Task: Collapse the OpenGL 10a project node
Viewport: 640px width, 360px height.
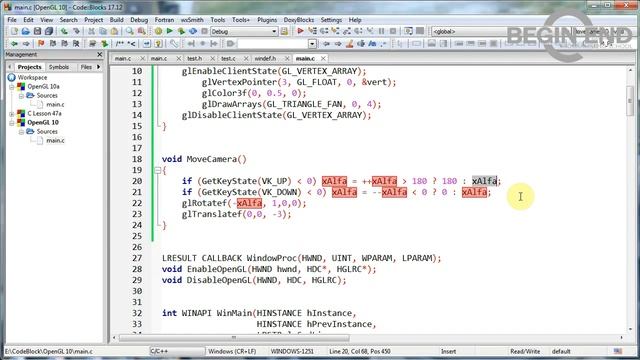Action: coord(12,87)
